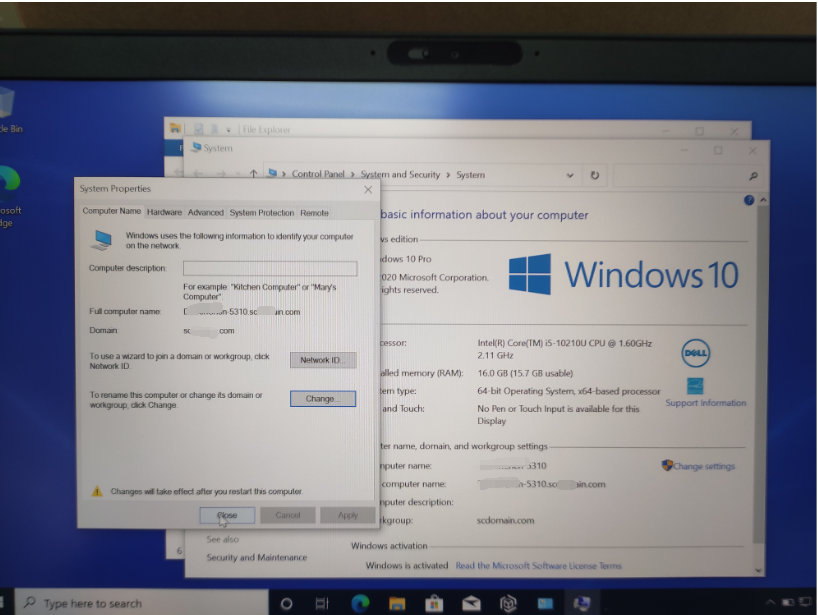Click the scroll up arrow in the System window
818x615 pixels.
[x=763, y=200]
